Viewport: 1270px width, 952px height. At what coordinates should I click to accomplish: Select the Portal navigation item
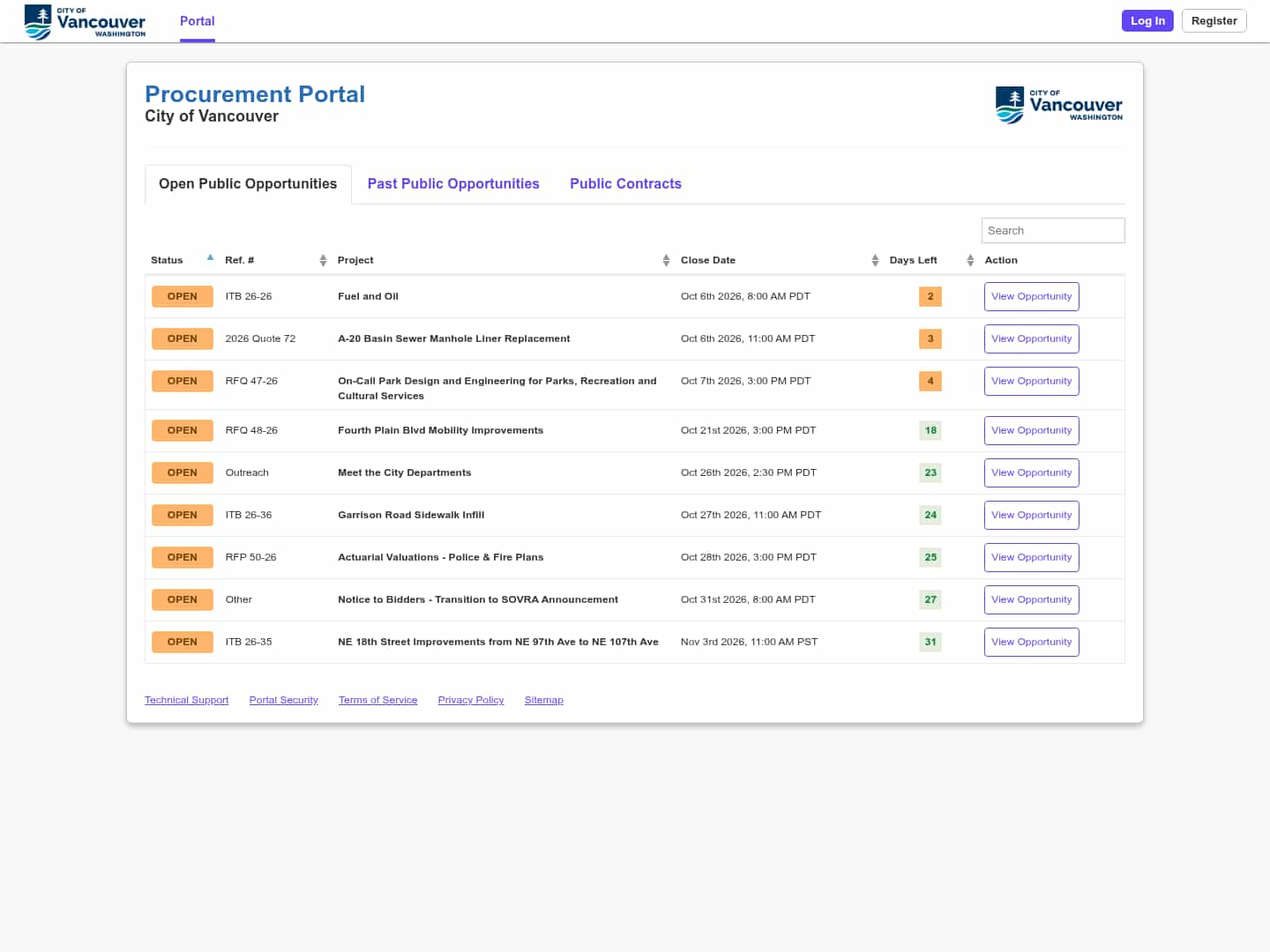click(x=198, y=21)
